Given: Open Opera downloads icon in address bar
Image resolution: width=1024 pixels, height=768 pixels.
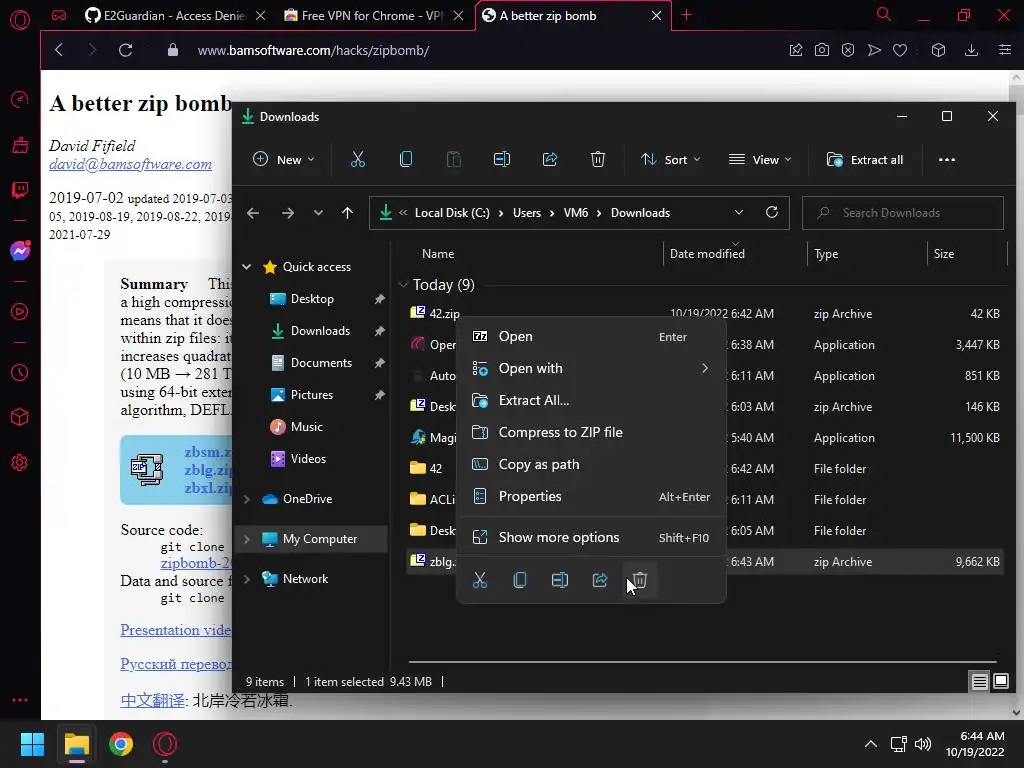Looking at the screenshot, I should [x=971, y=50].
